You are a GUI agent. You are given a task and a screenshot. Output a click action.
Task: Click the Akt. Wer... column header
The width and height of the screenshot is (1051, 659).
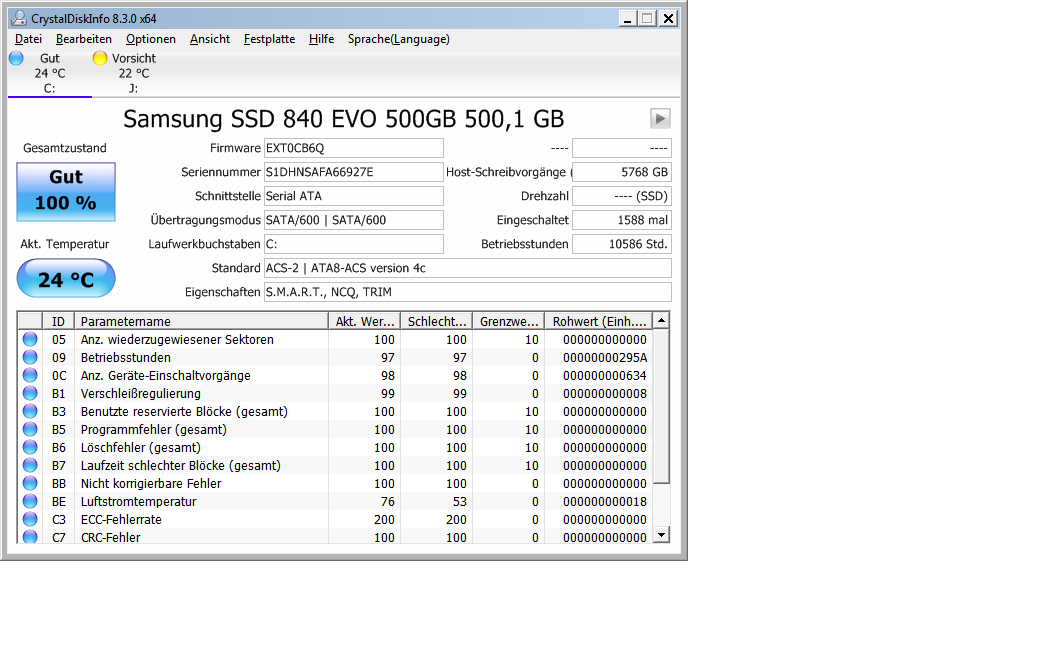[365, 321]
